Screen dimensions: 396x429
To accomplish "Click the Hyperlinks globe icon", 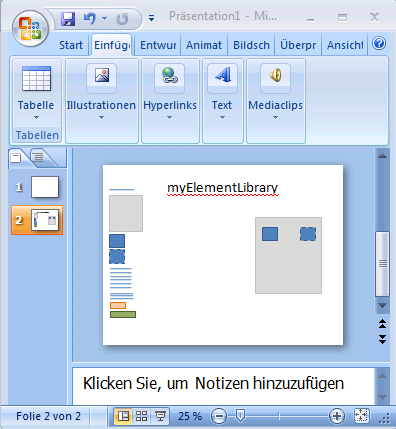I will click(169, 75).
